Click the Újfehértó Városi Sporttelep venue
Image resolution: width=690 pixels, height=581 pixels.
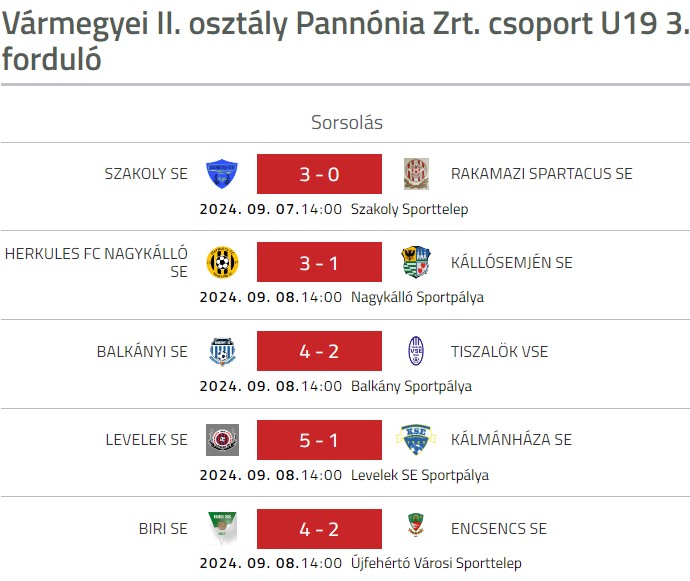(x=436, y=563)
